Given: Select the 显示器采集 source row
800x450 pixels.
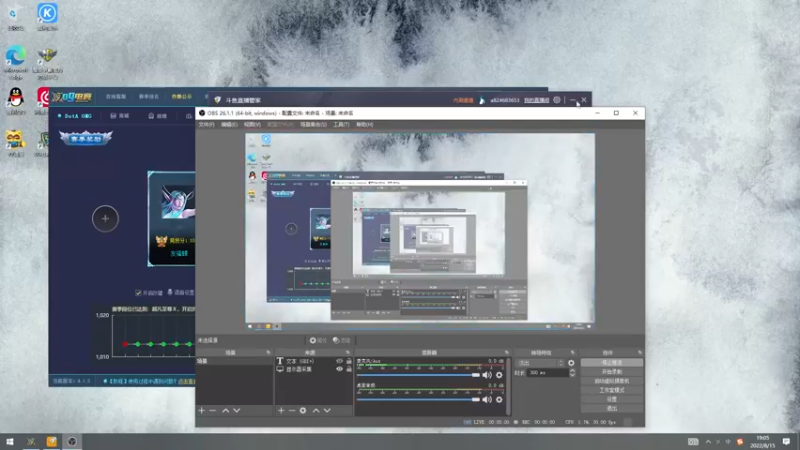Looking at the screenshot, I should tap(314, 369).
